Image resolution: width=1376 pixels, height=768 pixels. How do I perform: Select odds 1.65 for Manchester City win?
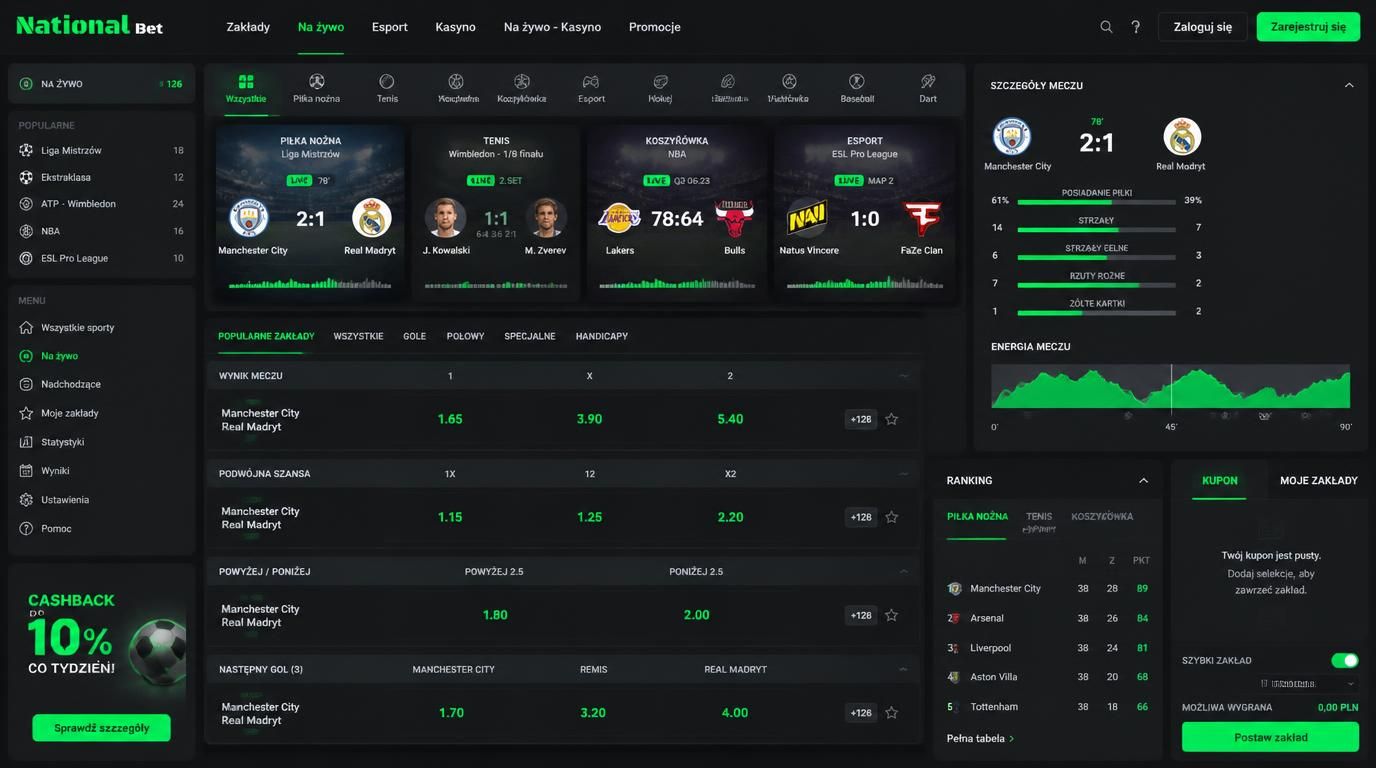450,419
